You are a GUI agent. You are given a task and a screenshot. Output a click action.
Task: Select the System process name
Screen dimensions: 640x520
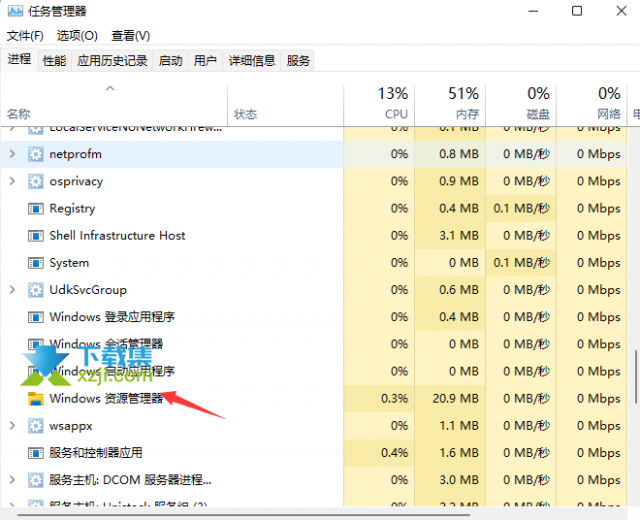click(x=69, y=263)
